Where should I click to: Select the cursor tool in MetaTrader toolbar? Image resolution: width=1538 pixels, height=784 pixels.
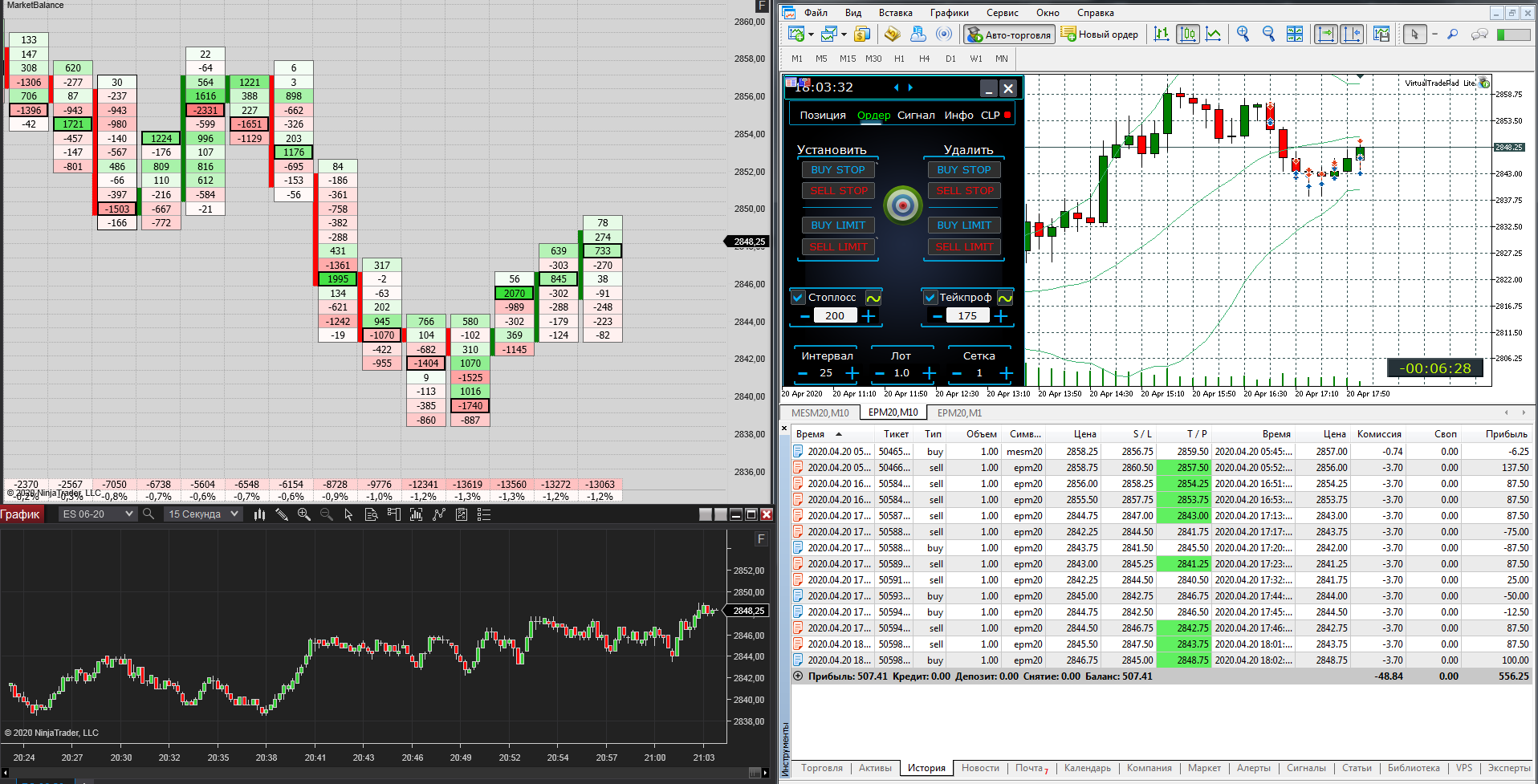1414,34
